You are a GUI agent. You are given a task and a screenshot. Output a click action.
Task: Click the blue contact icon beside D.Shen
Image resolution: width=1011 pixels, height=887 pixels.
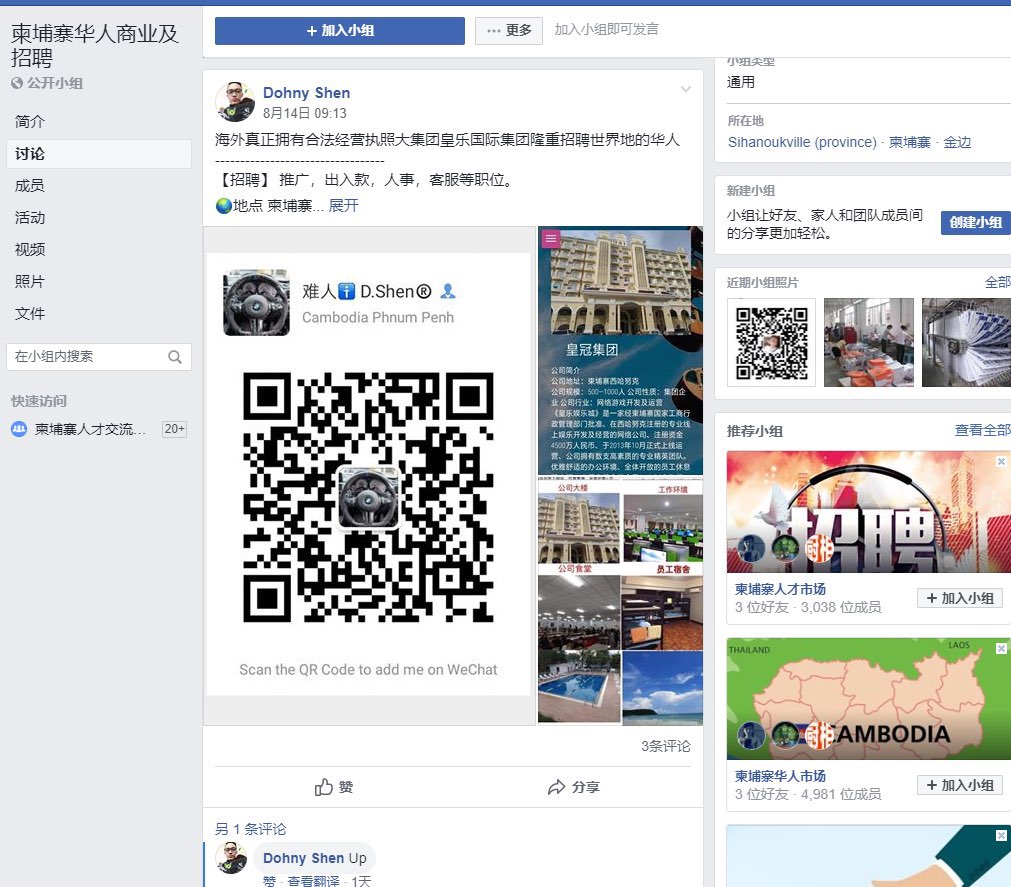click(x=447, y=291)
